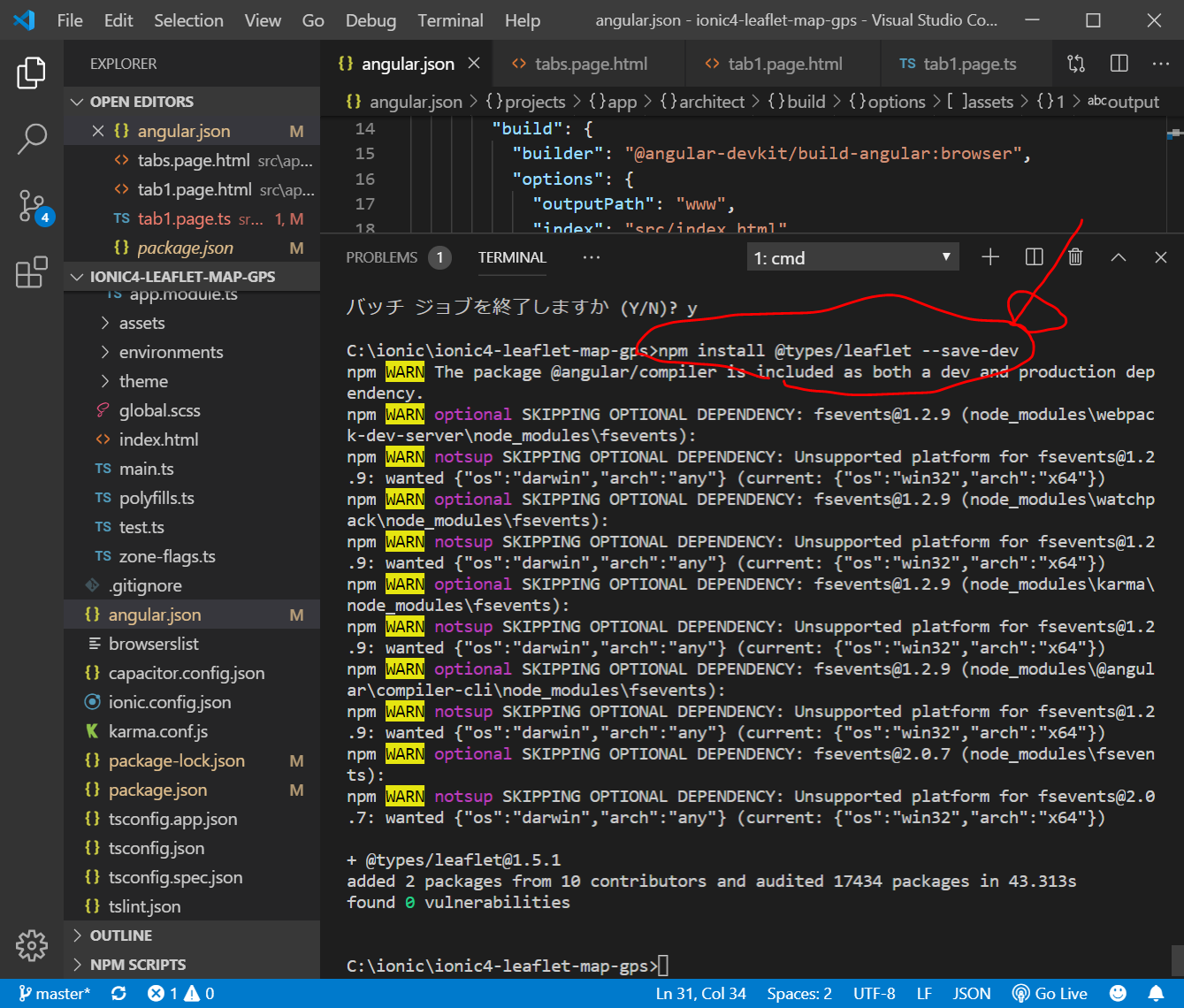Open the Help menu
This screenshot has width=1184, height=1008.
coord(523,20)
